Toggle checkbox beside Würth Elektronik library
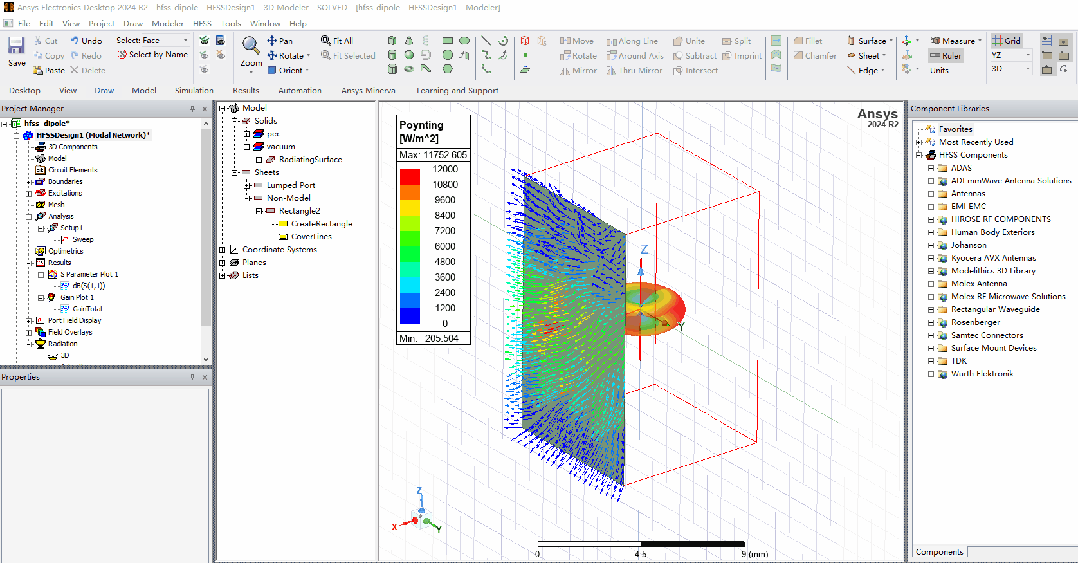Screen dimensions: 1078x563 point(931,374)
